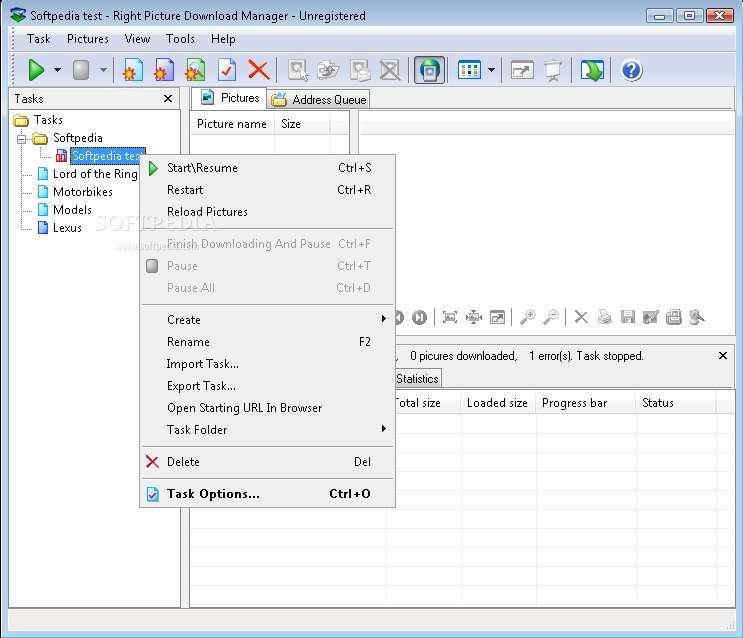Click the blue question mark Help icon
The height and width of the screenshot is (638, 743).
[632, 70]
